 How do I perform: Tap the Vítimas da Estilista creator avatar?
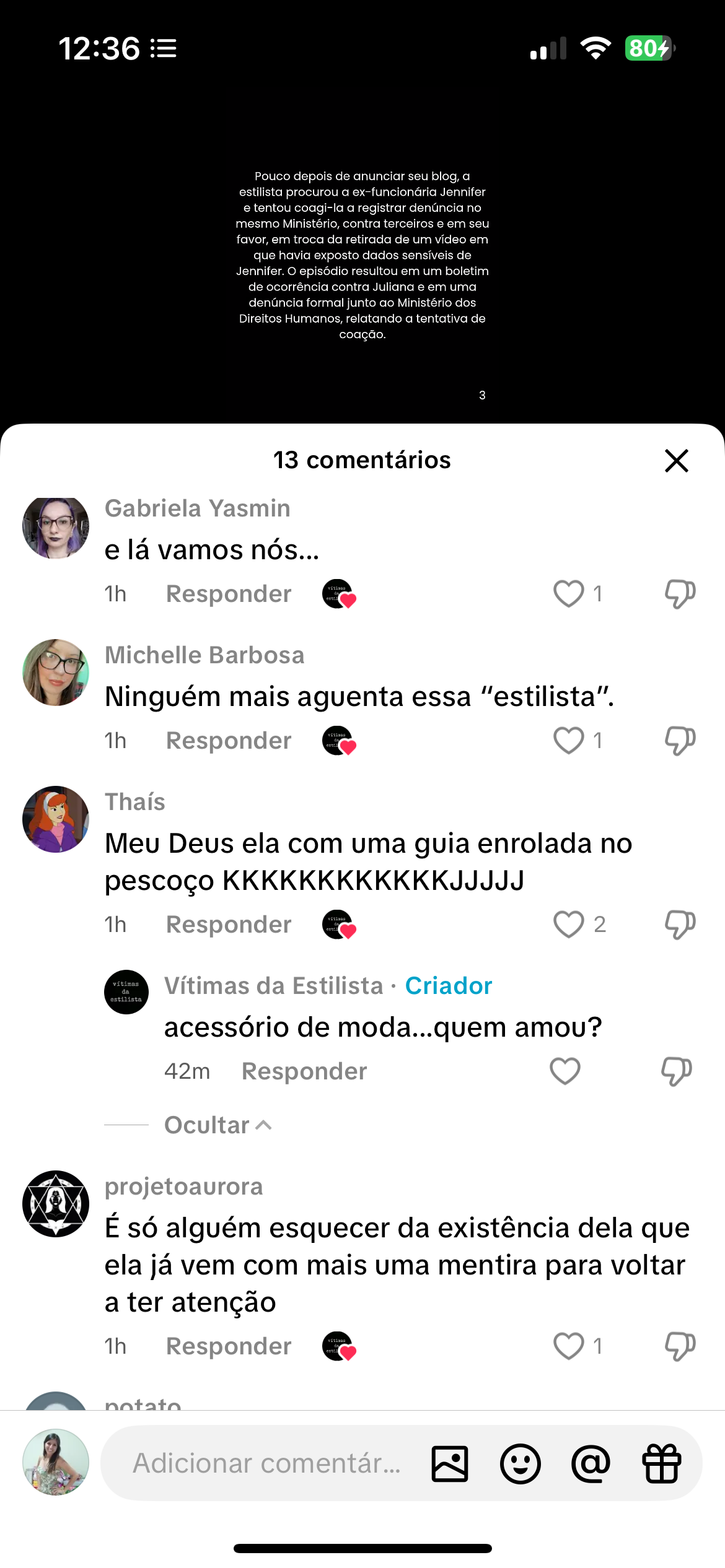point(126,991)
